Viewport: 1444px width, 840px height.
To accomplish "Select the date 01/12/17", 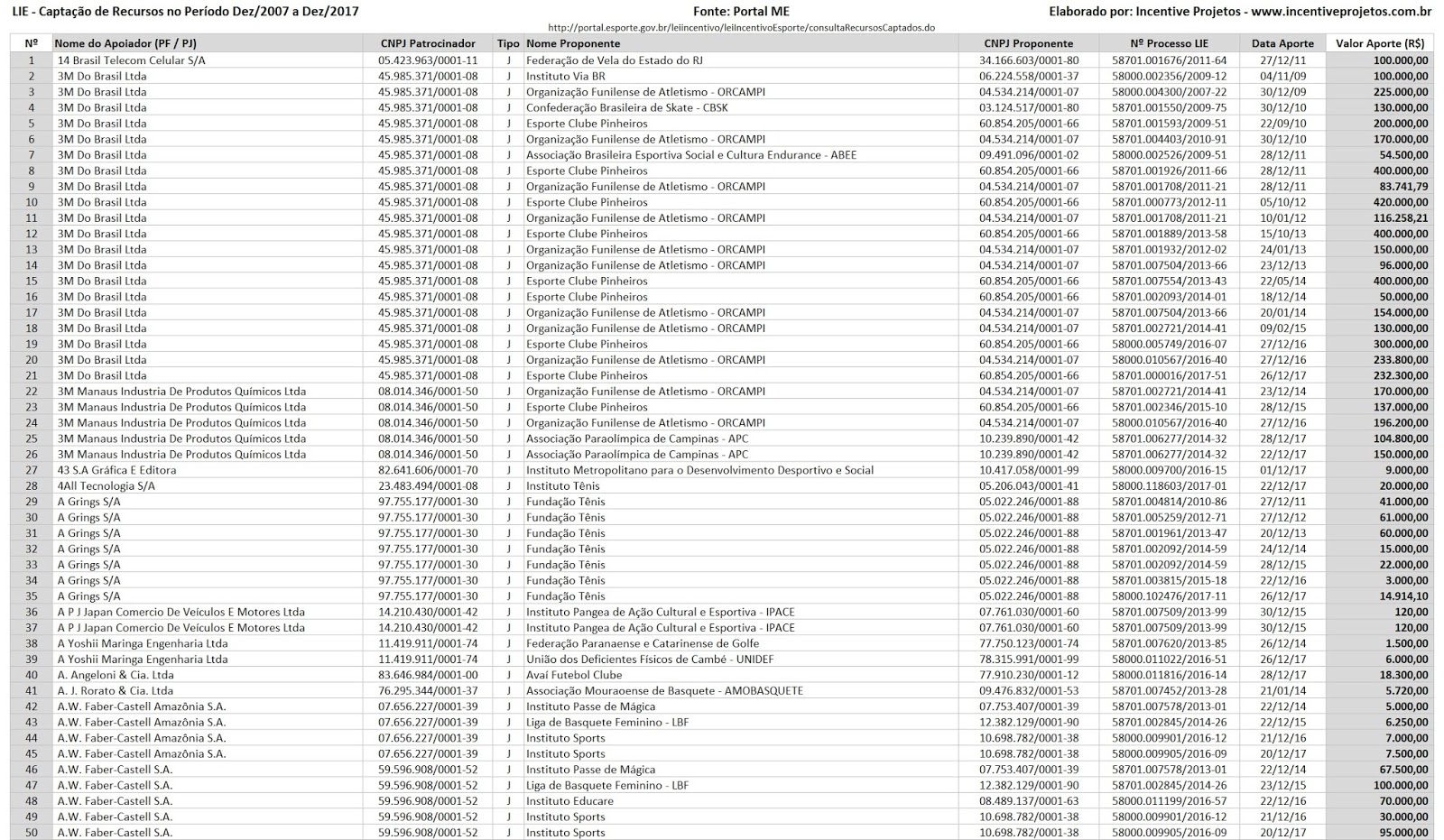I will pyautogui.click(x=1282, y=469).
